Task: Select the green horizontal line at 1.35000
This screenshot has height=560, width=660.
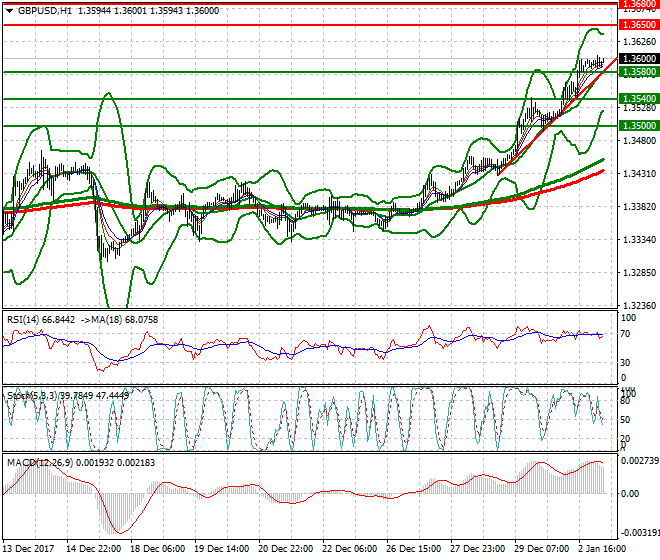Action: (x=310, y=126)
